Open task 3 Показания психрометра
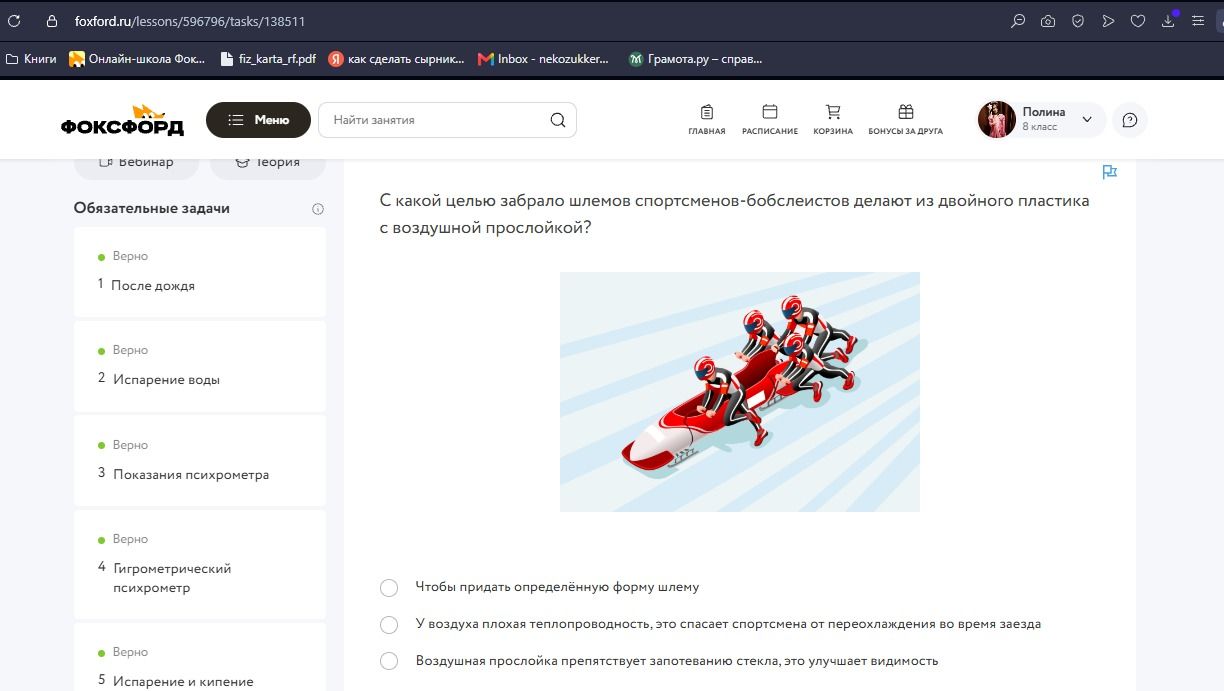Viewport: 1224px width, 691px height. [200, 460]
